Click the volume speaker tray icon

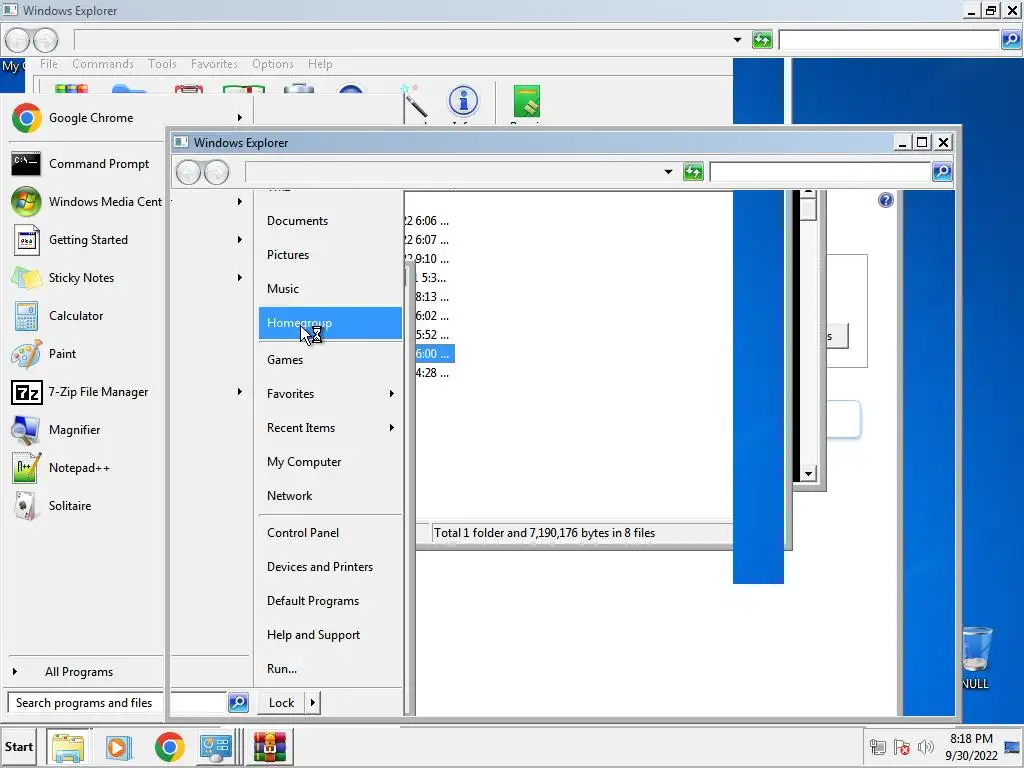click(x=925, y=747)
